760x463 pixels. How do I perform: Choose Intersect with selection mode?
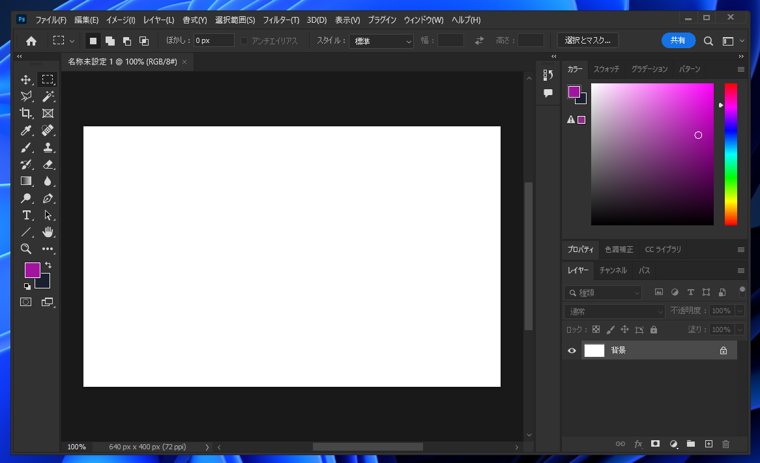[x=144, y=41]
